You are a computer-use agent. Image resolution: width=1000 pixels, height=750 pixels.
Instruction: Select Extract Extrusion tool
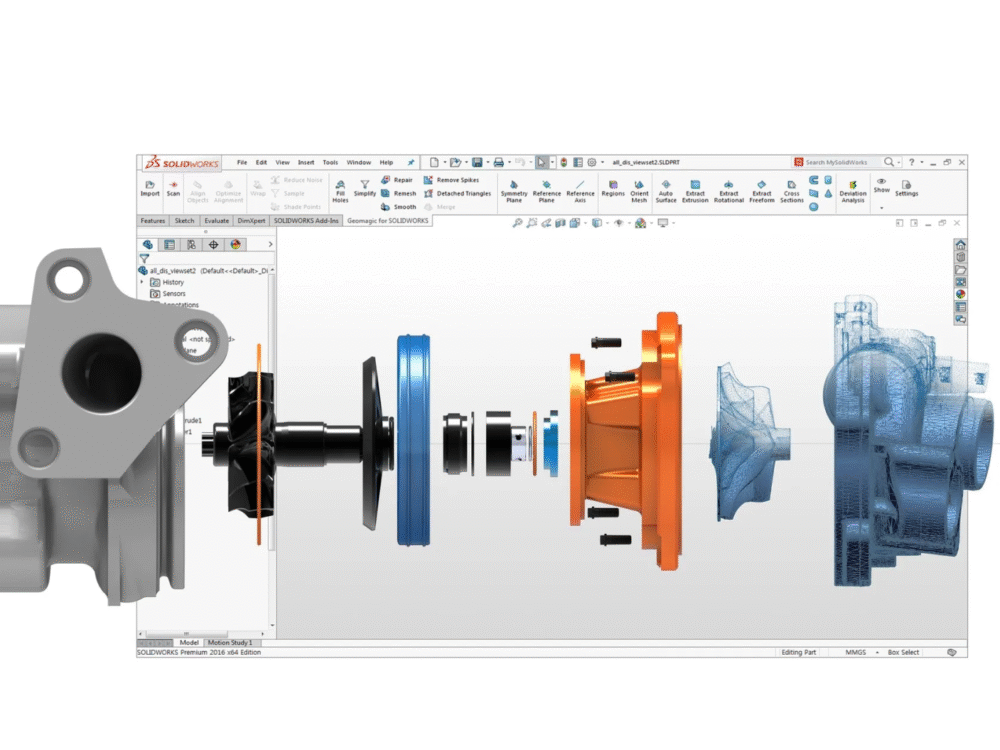click(695, 191)
